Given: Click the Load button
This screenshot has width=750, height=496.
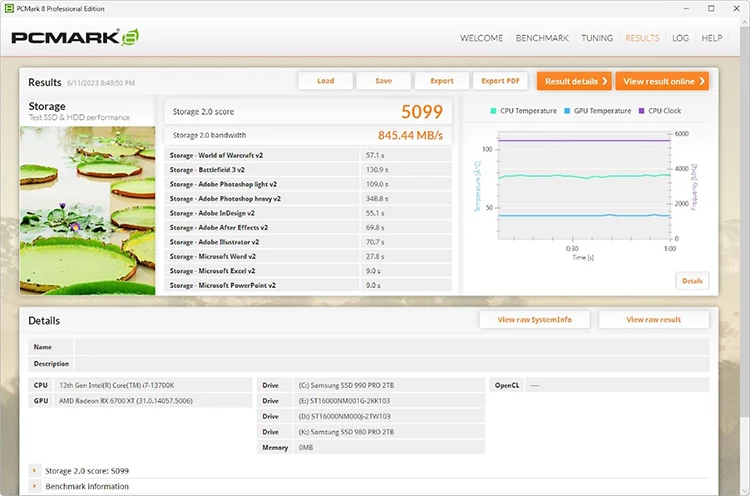Looking at the screenshot, I should click(326, 81).
